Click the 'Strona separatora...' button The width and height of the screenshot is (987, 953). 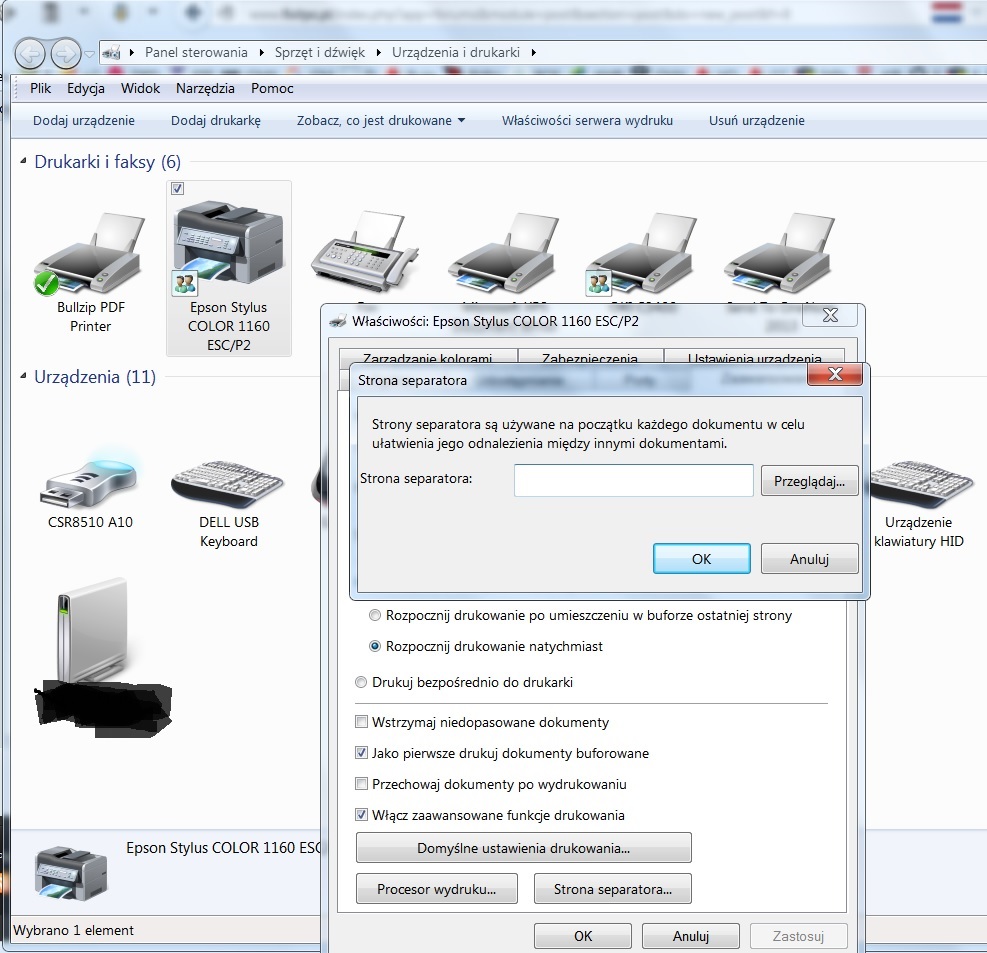(x=612, y=889)
